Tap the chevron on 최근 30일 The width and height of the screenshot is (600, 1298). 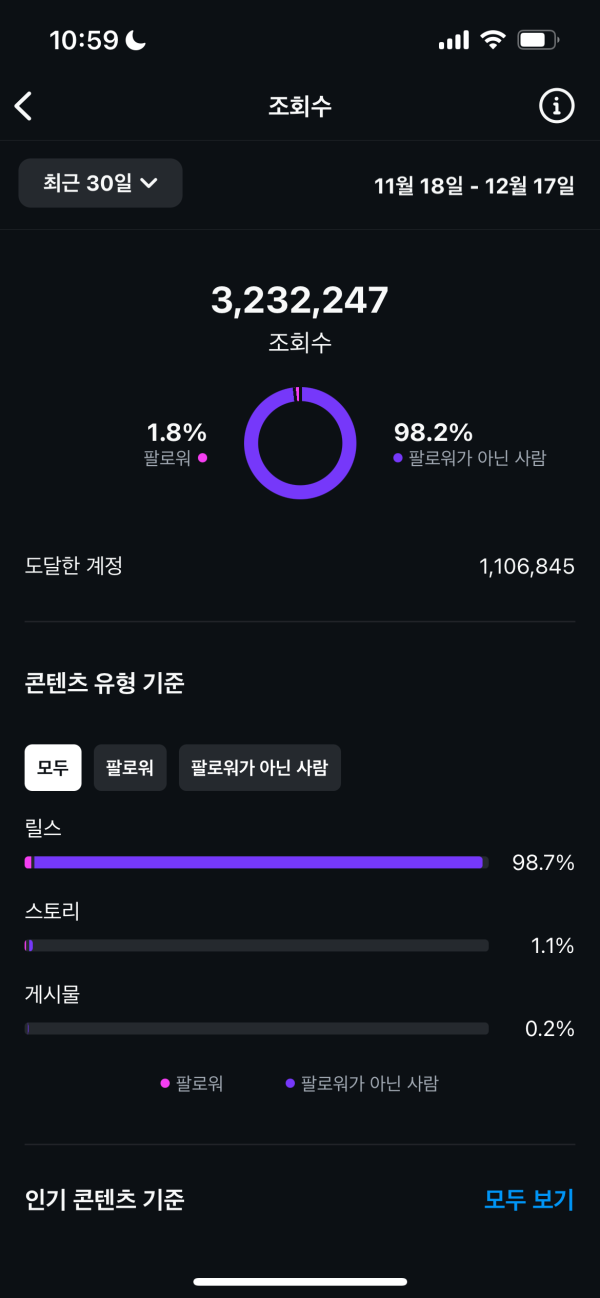pyautogui.click(x=150, y=183)
